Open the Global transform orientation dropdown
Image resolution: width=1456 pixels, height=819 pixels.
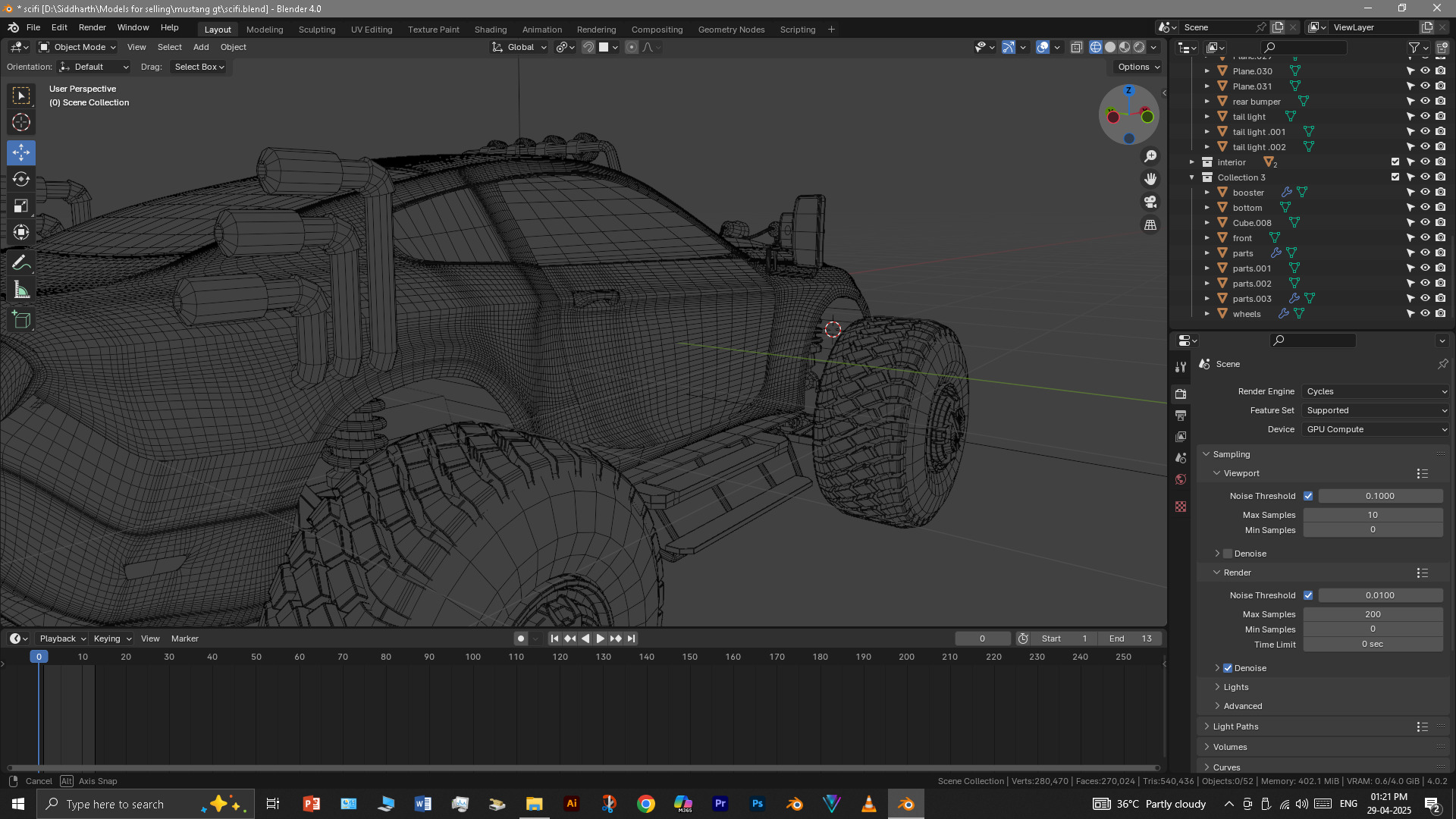click(x=519, y=47)
